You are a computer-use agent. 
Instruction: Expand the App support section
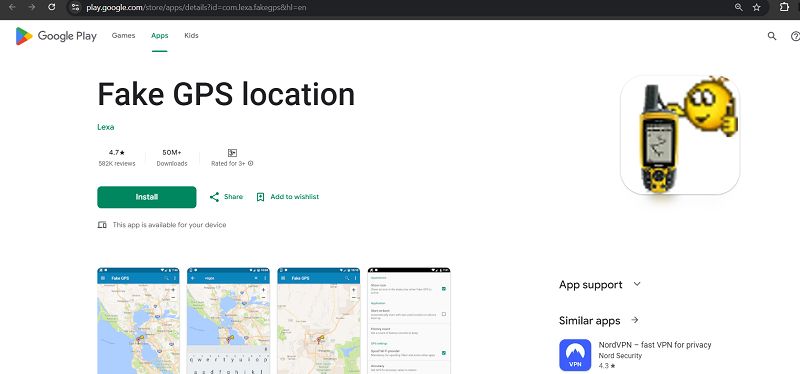click(x=637, y=284)
